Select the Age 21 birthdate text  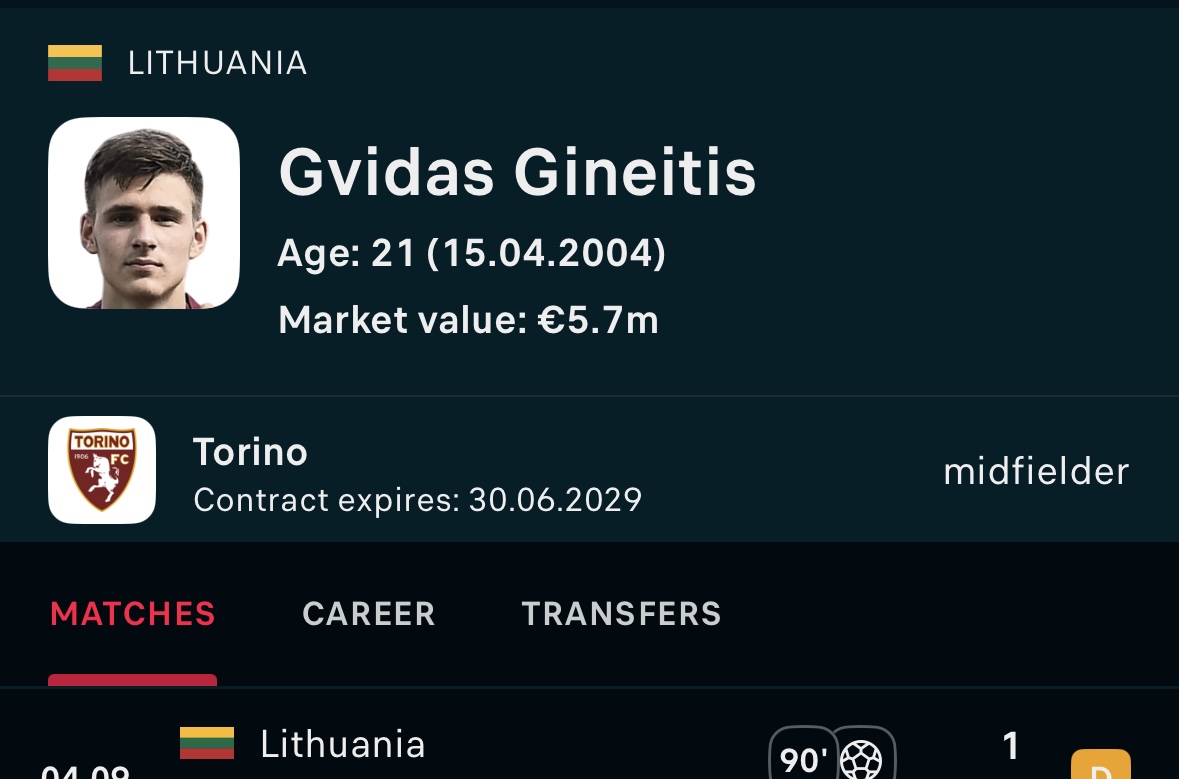click(x=471, y=253)
